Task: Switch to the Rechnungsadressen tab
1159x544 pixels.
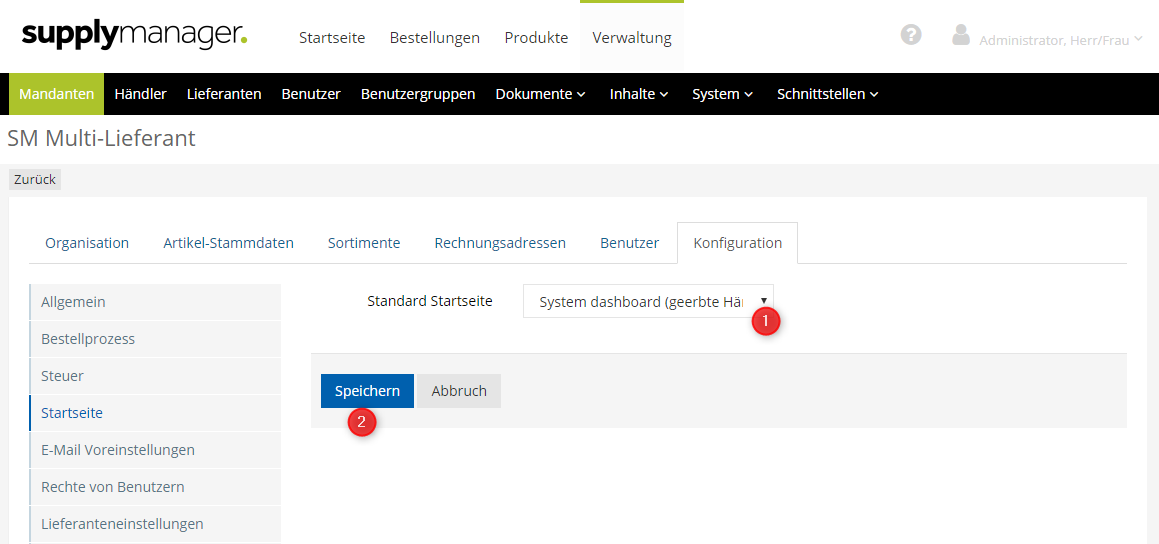Action: [x=500, y=243]
